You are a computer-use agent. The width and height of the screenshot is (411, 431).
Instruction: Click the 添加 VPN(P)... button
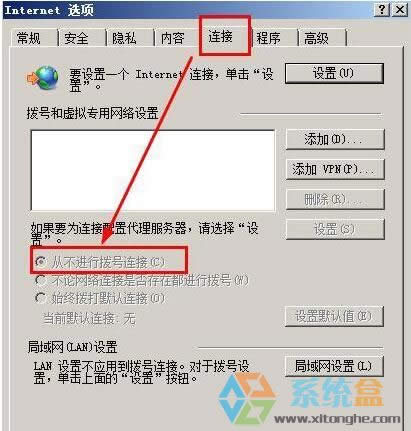click(335, 169)
